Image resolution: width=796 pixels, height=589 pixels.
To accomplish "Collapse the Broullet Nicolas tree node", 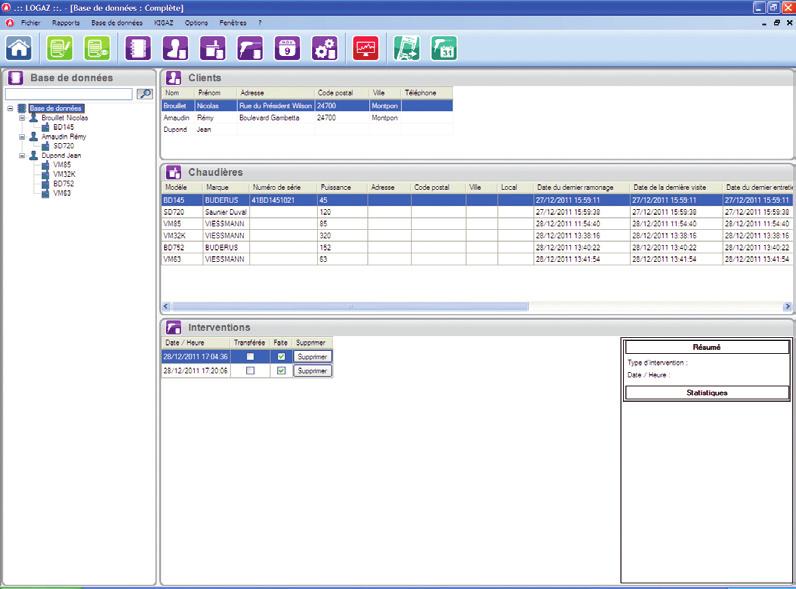I will pos(22,118).
